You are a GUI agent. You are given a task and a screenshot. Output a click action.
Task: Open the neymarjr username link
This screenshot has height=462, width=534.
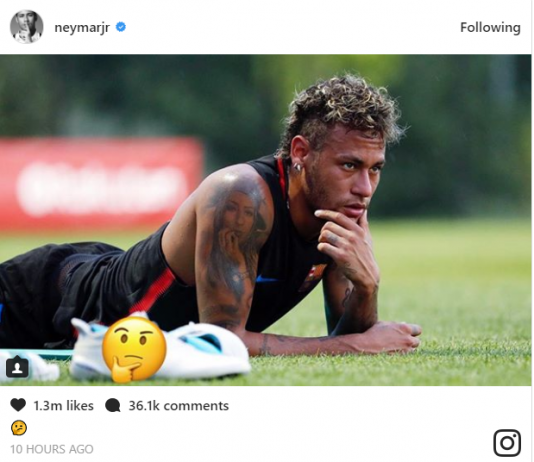[x=82, y=28]
